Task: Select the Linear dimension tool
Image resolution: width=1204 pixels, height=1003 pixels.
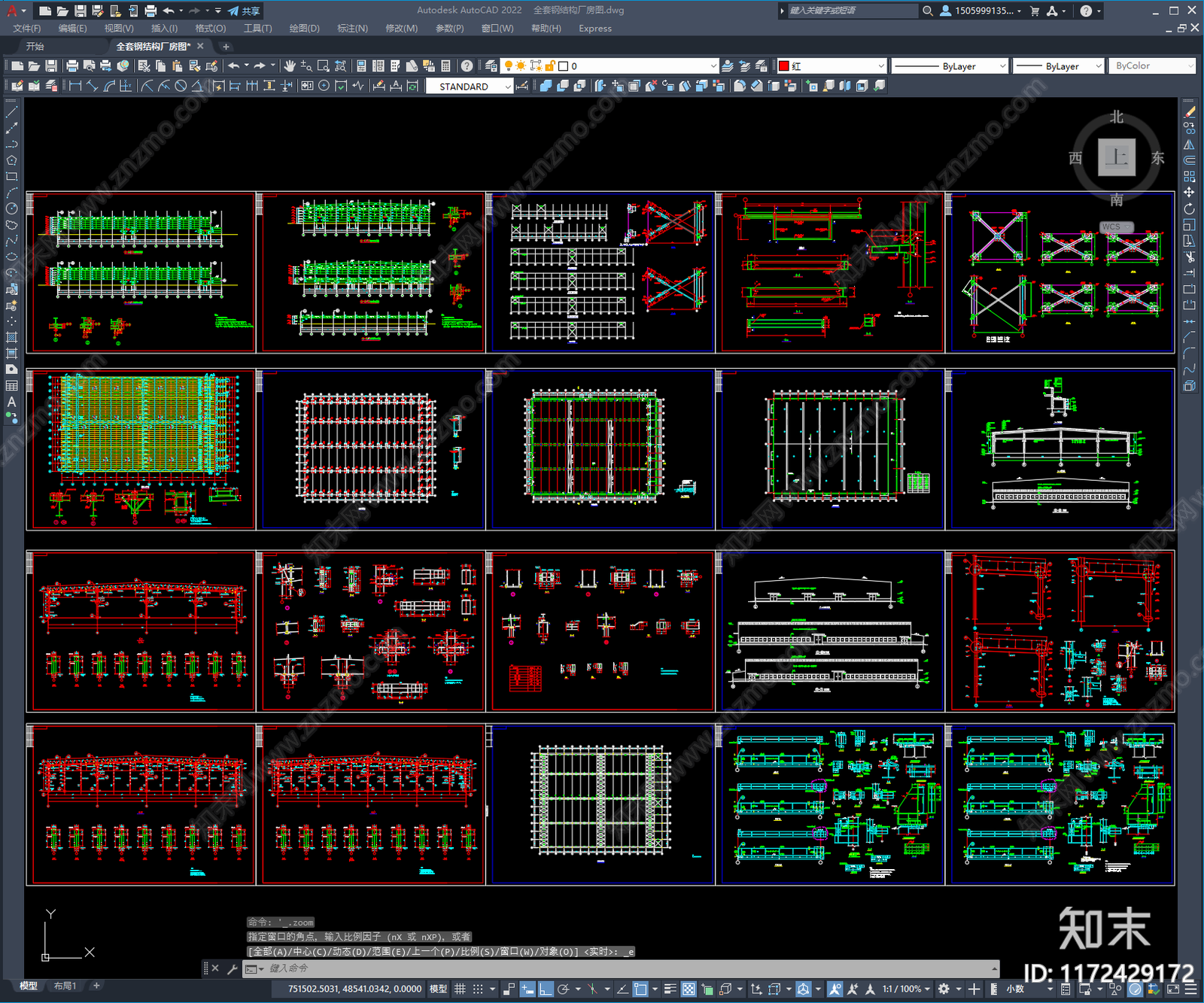Action: 75,86
